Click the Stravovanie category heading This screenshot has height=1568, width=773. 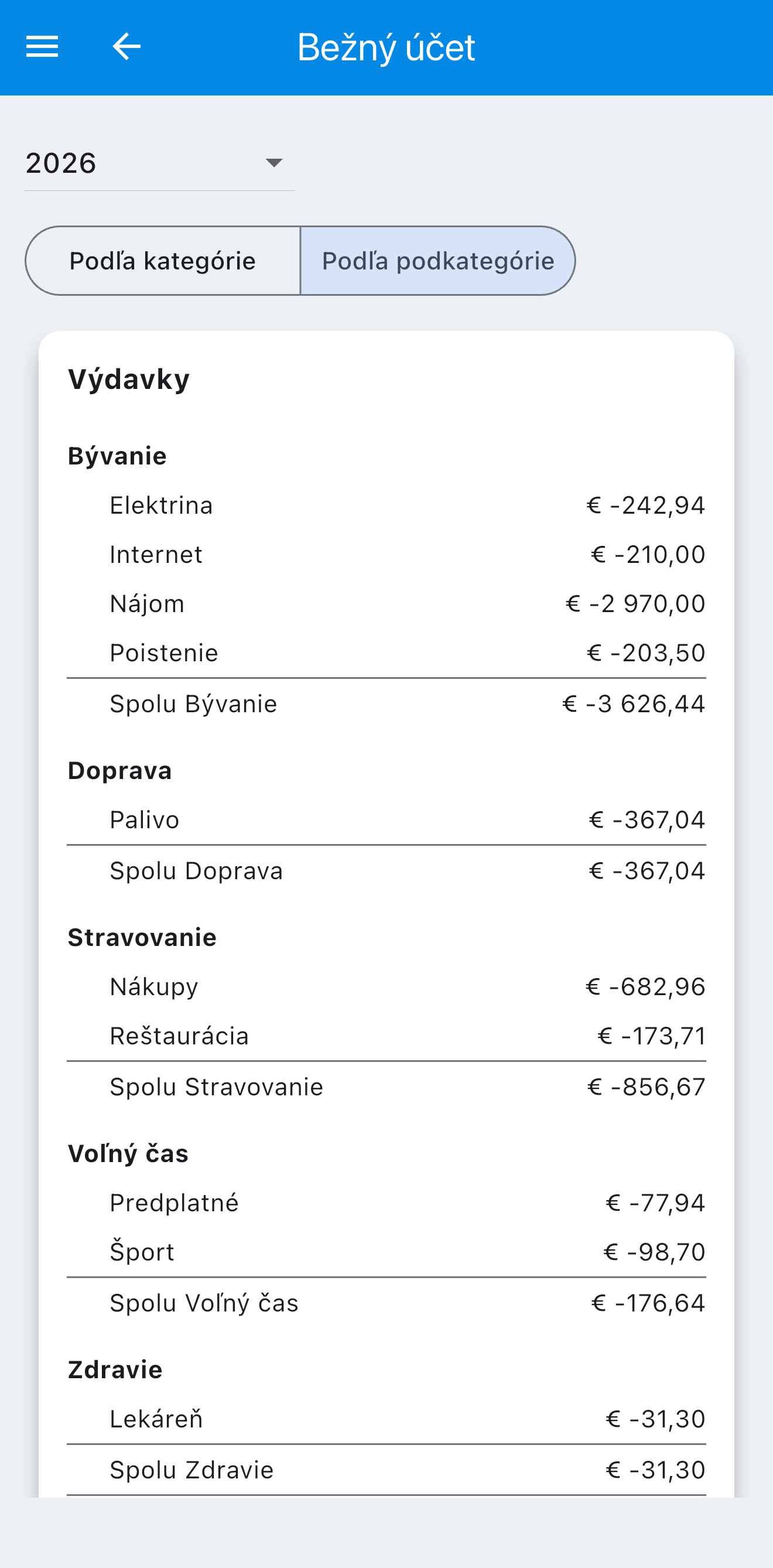142,937
